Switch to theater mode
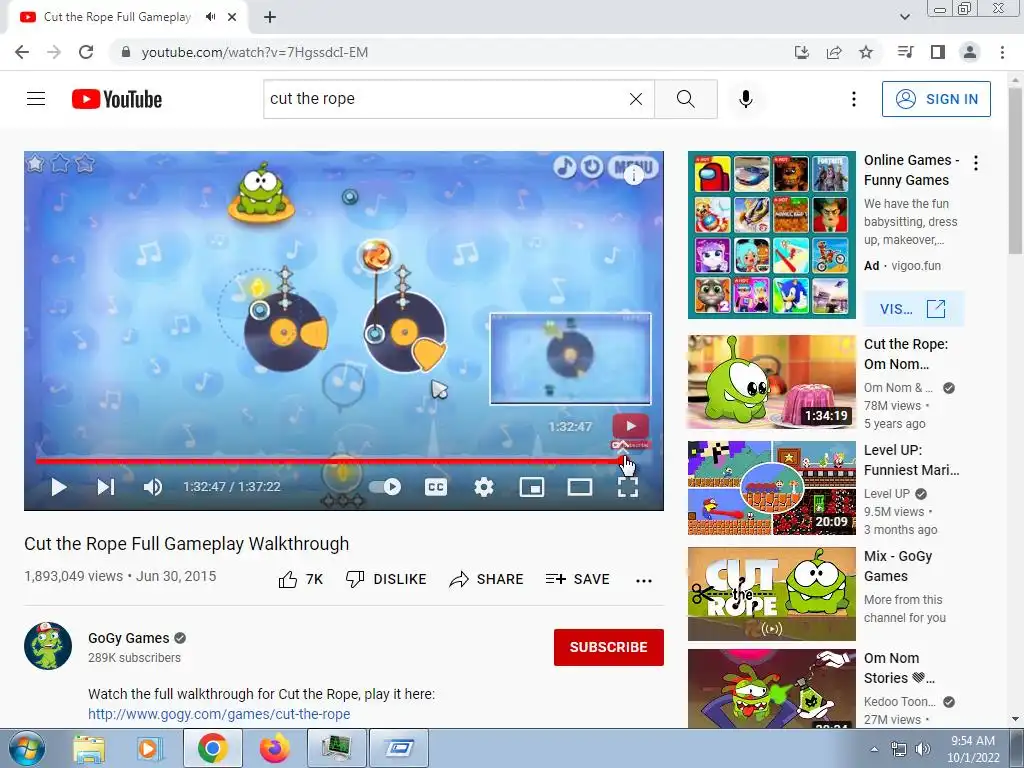The height and width of the screenshot is (768, 1024). pyautogui.click(x=580, y=487)
